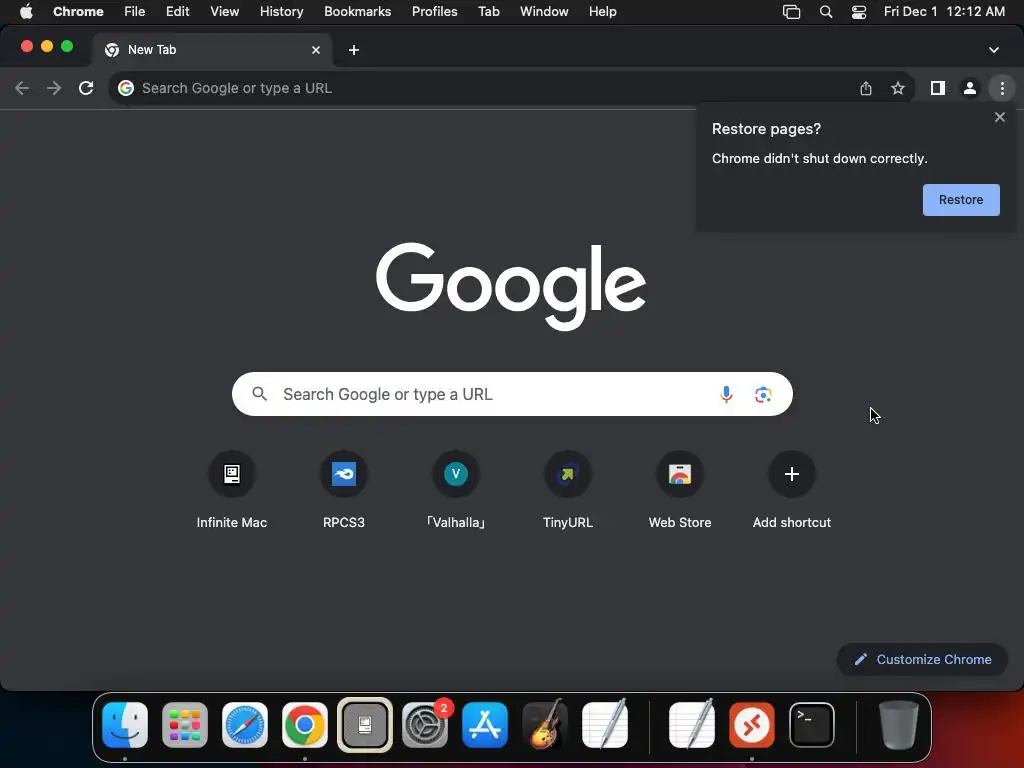Image resolution: width=1024 pixels, height=768 pixels.
Task: Click the Restore button
Action: [x=961, y=200]
